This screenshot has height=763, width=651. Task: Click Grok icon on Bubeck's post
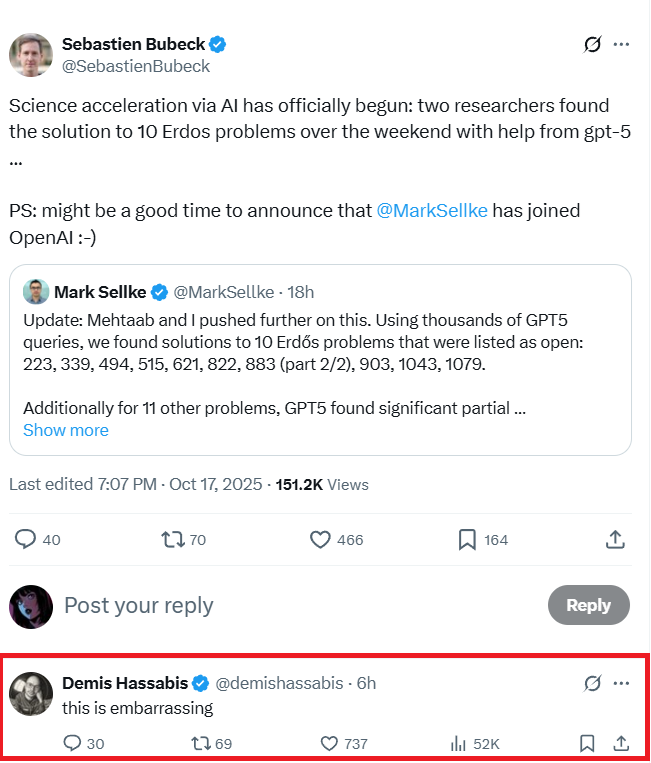tap(592, 45)
